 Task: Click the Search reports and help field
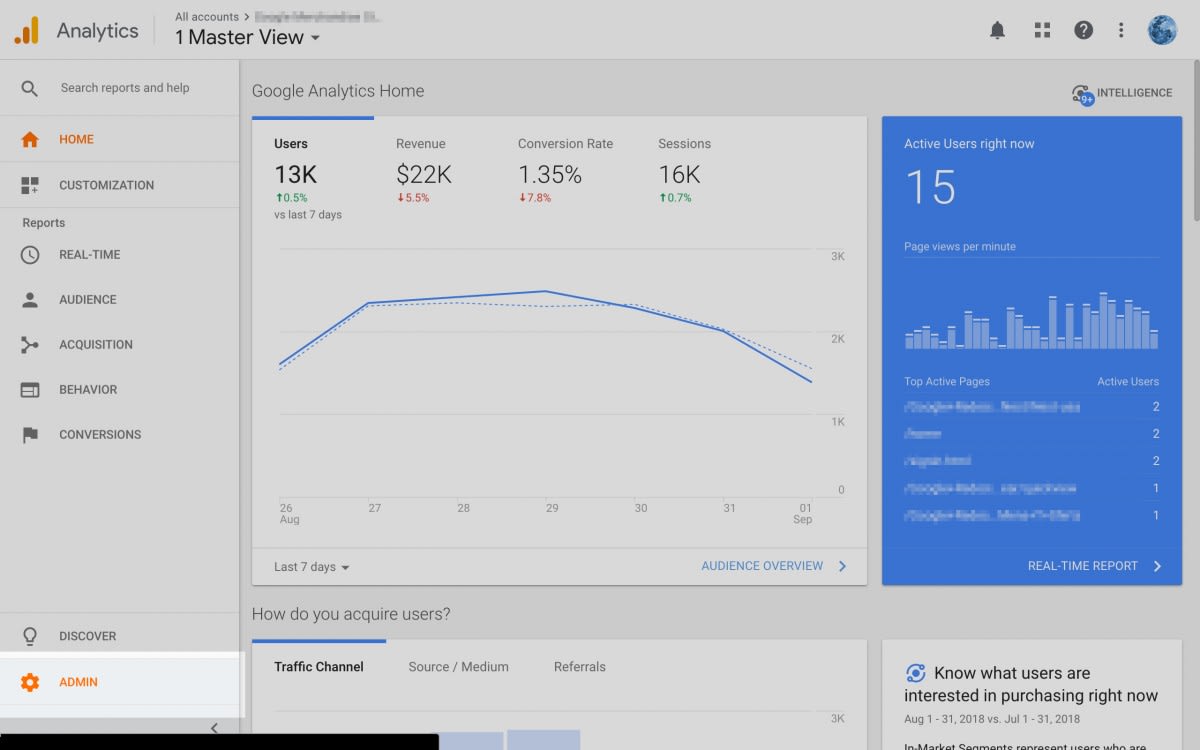(125, 88)
